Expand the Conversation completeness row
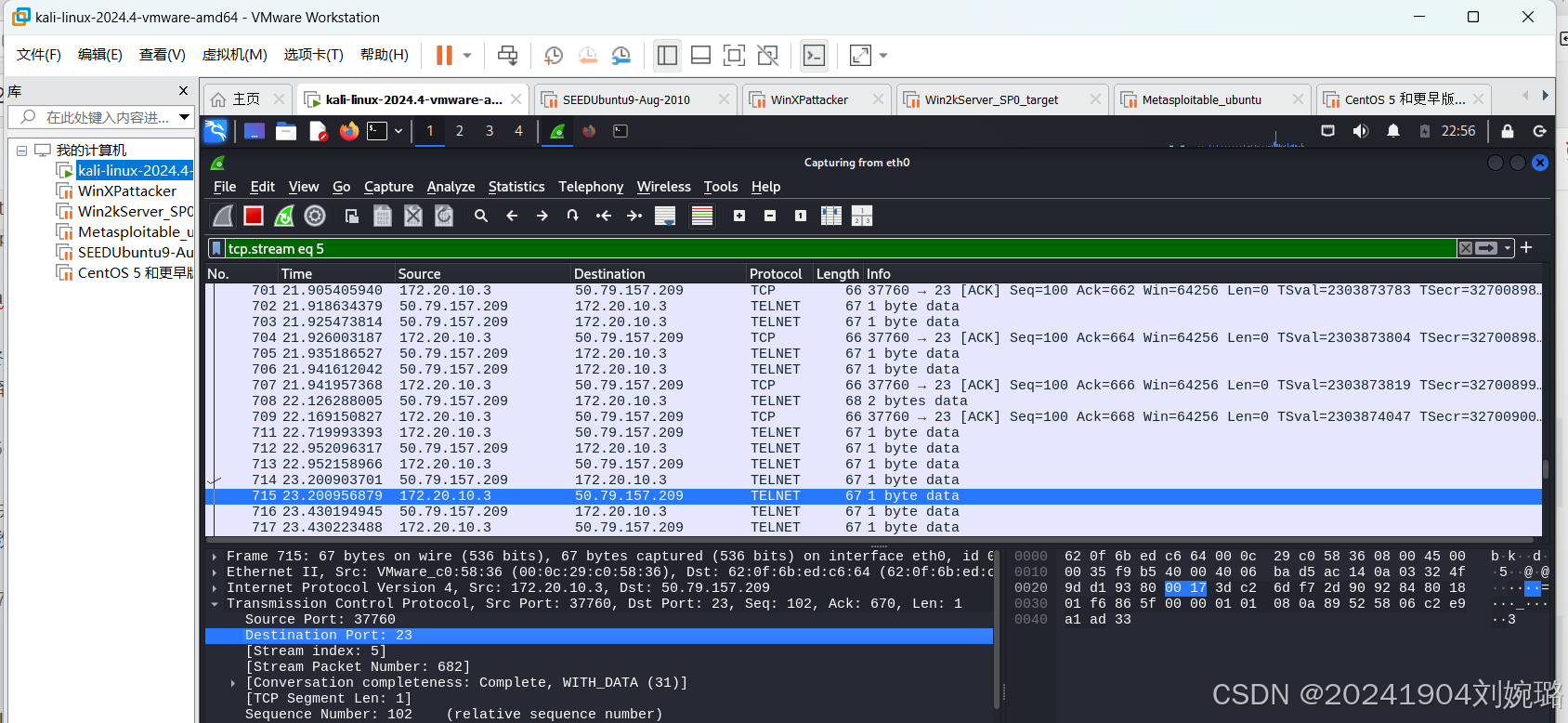Screen dimensions: 1568x723 click(x=233, y=683)
